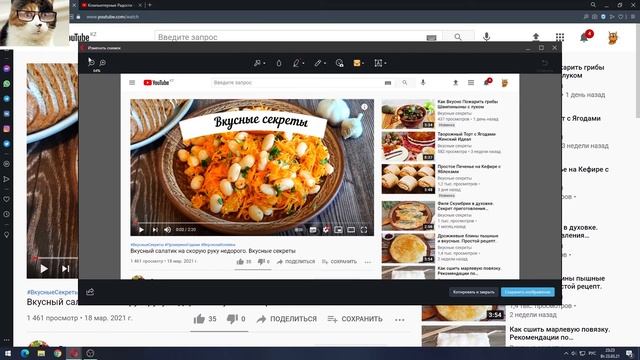Open Text tool options dropdown
Screen dimensions: 640x360
click(385, 63)
